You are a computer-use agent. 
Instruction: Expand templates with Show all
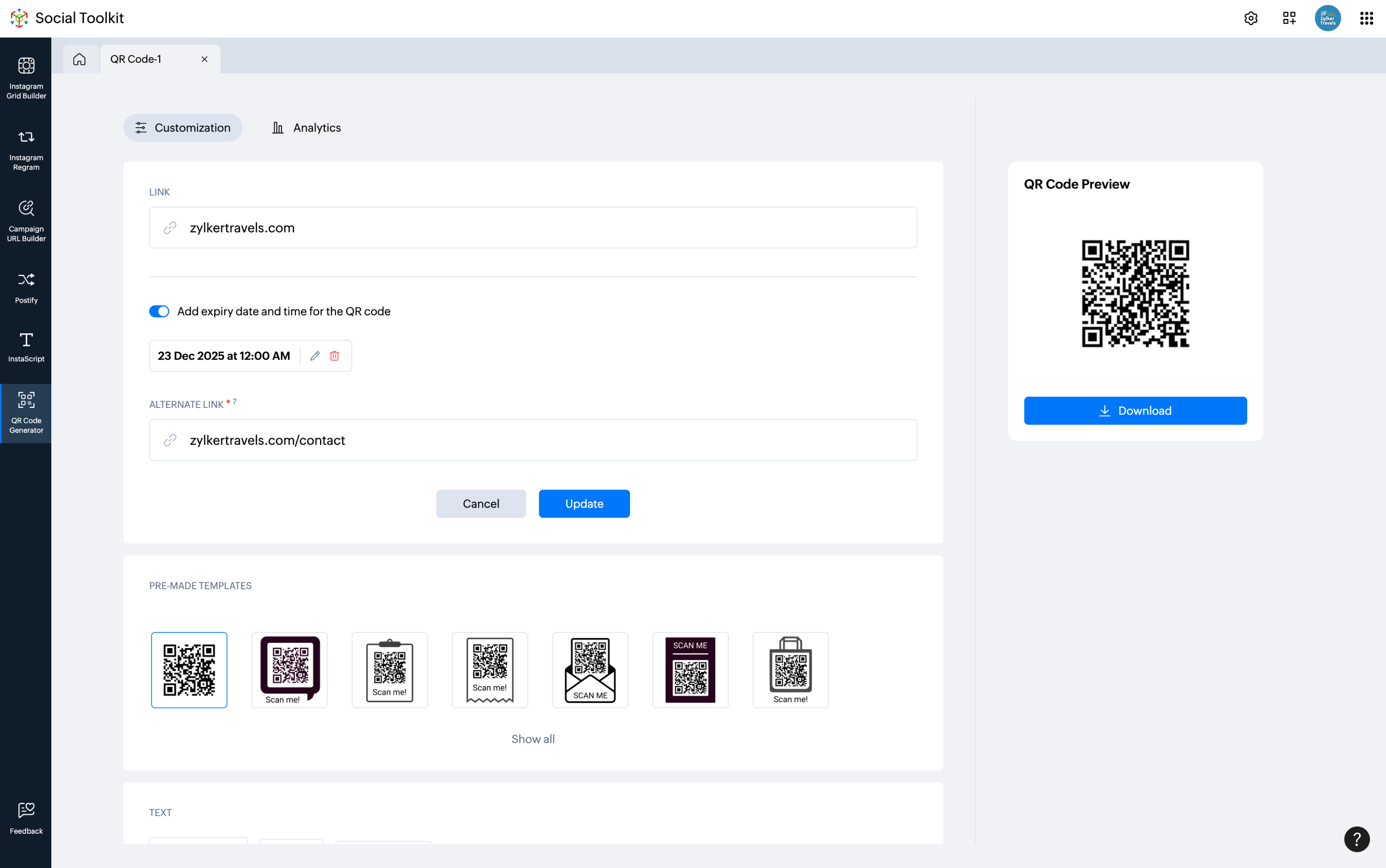[x=532, y=739]
